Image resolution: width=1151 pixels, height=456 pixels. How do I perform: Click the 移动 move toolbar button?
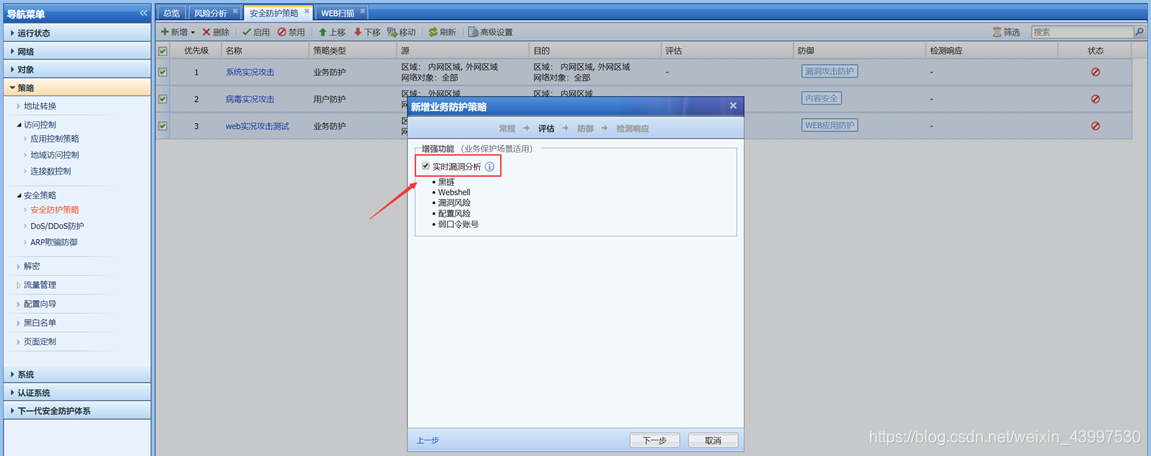click(402, 32)
